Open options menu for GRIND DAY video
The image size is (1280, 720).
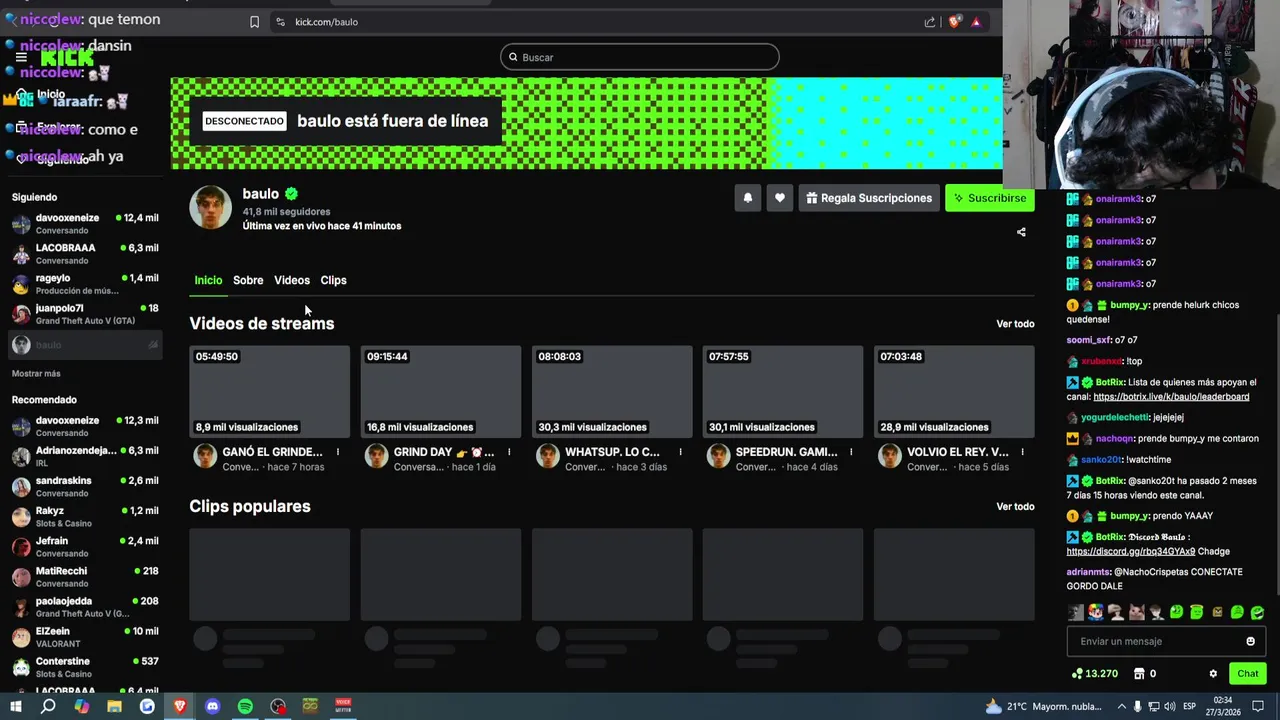coord(509,452)
